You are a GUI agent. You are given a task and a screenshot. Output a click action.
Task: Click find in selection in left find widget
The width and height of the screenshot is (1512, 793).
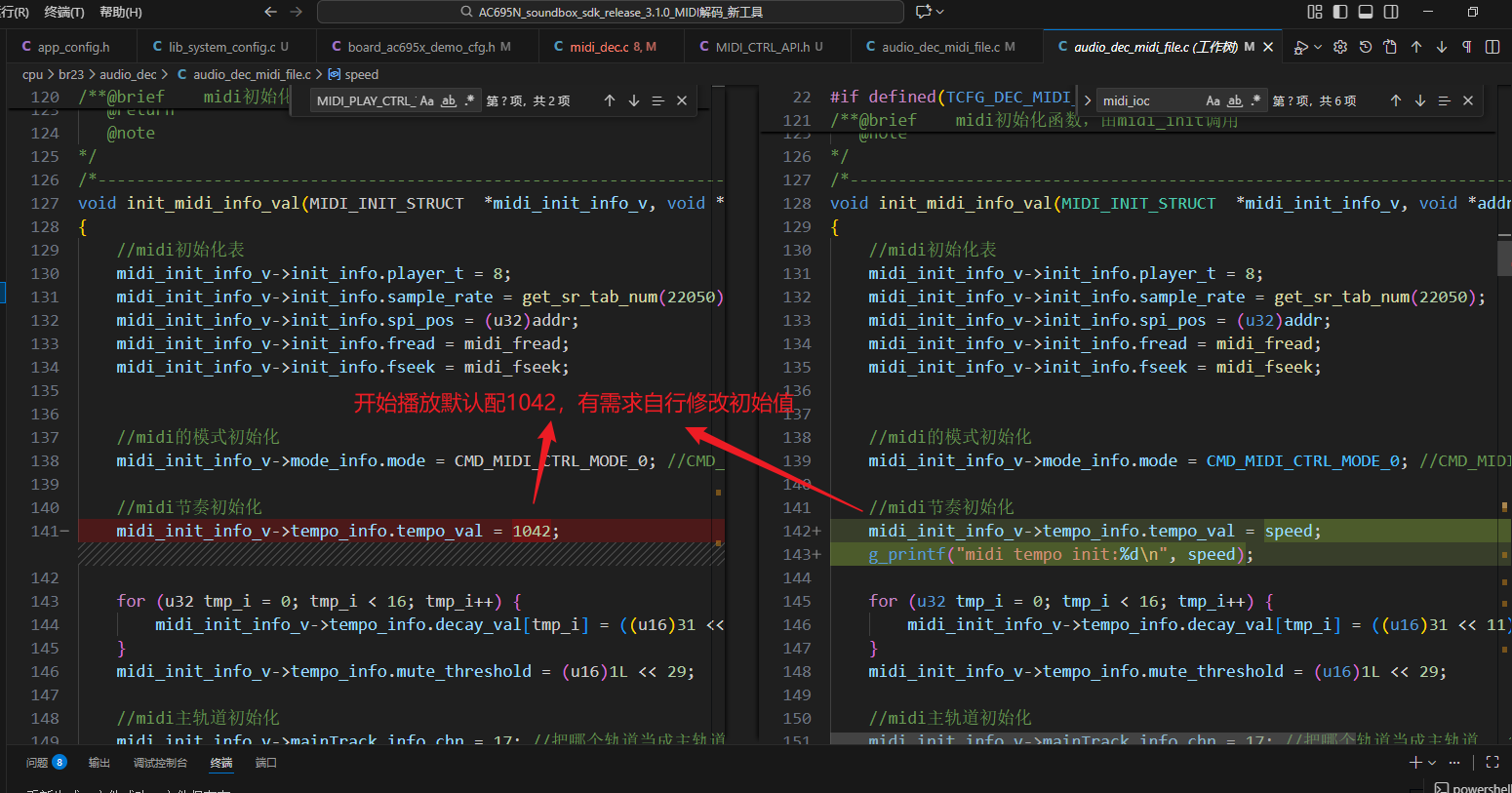(x=657, y=100)
